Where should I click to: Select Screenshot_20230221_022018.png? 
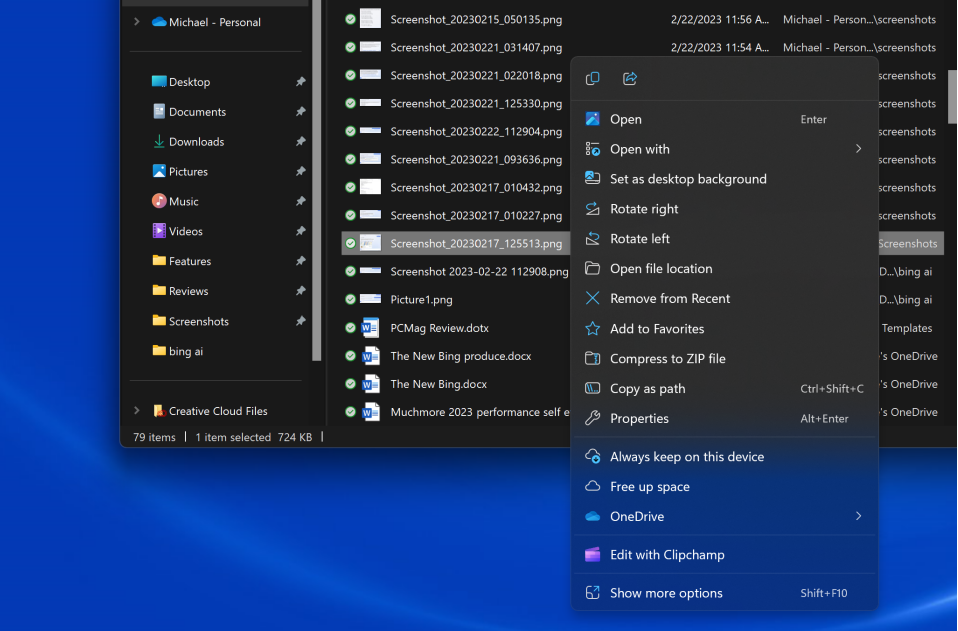point(476,76)
